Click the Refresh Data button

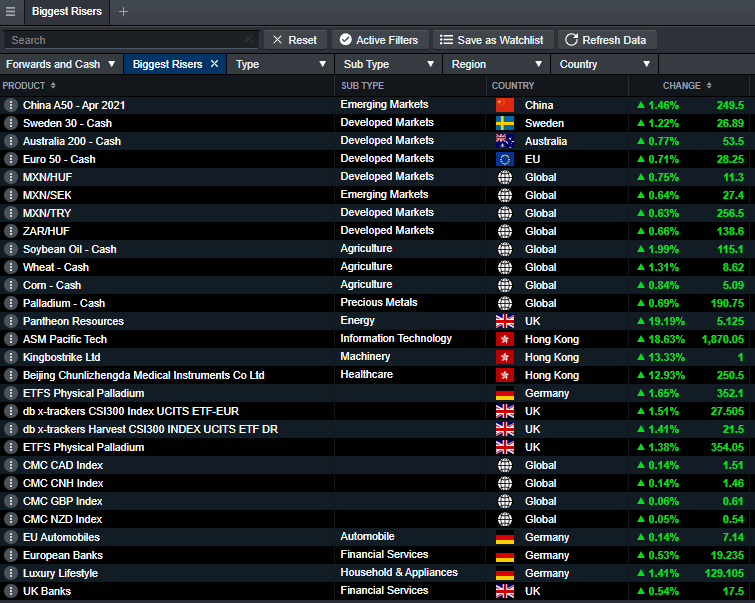pyautogui.click(x=606, y=39)
